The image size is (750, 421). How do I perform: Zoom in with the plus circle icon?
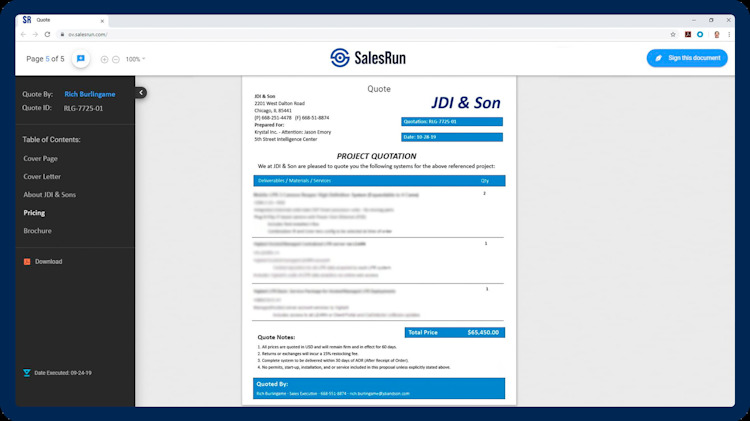(104, 59)
